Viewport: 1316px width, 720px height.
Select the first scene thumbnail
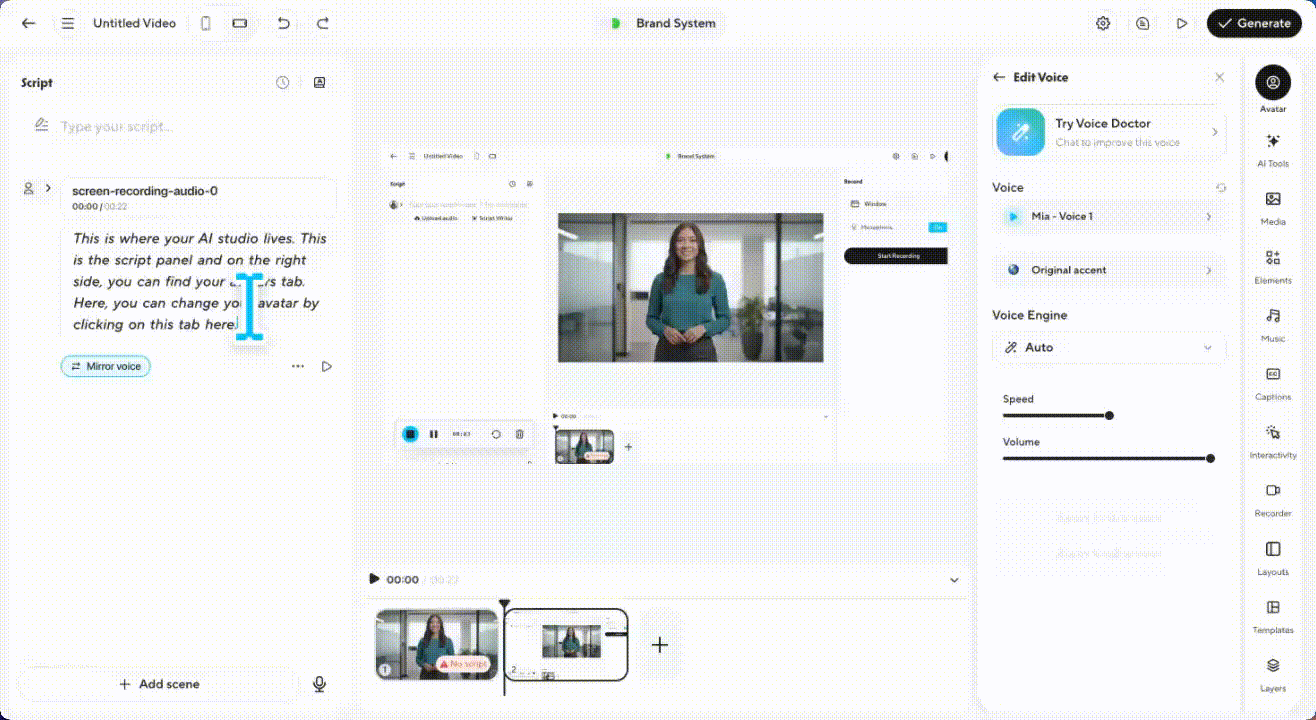436,645
